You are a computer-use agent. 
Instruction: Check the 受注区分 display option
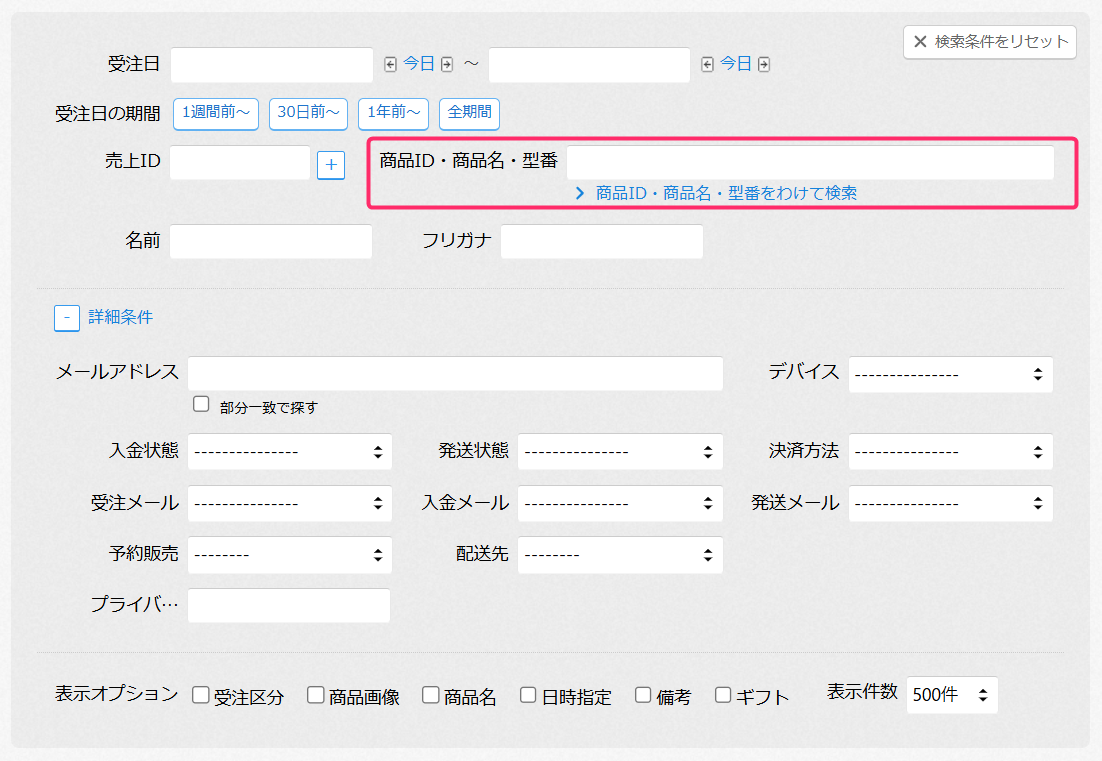click(x=201, y=695)
